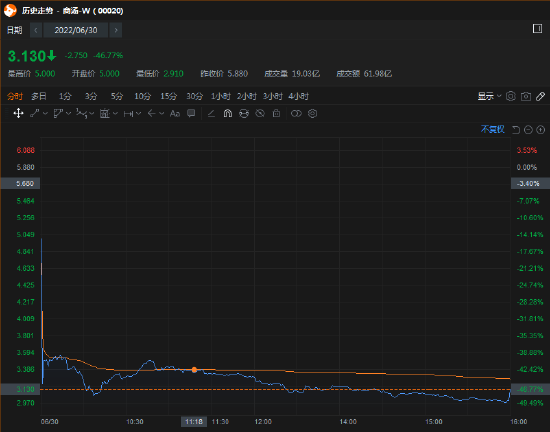This screenshot has width=550, height=432.
Task: Go to next date with right arrow
Action: click(x=116, y=30)
